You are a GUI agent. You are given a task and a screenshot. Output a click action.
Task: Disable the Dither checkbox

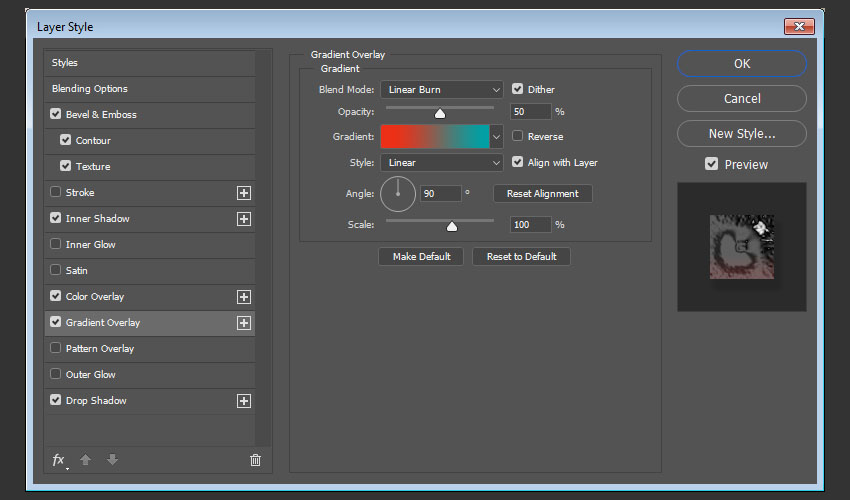(518, 89)
